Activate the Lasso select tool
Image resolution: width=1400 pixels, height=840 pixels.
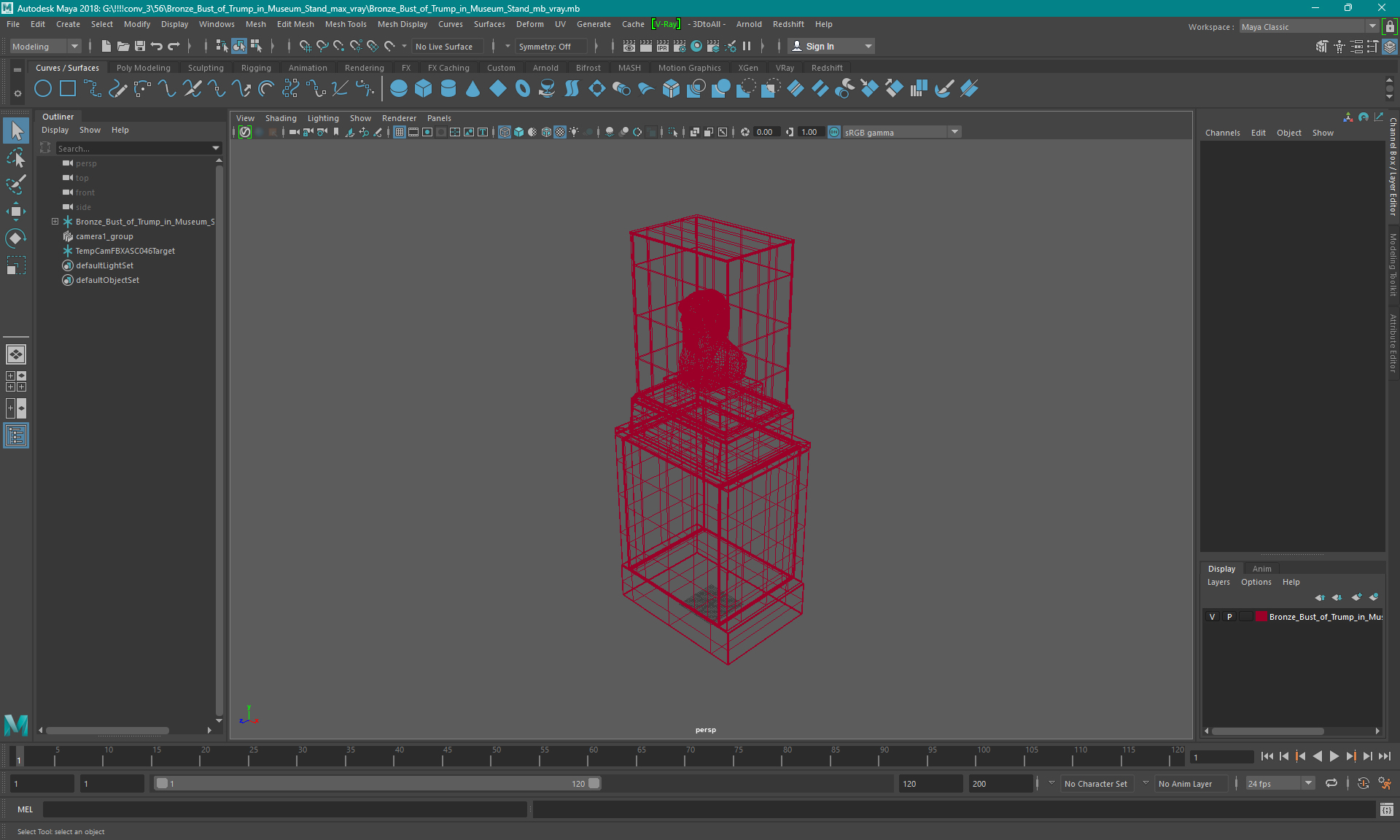tap(16, 157)
